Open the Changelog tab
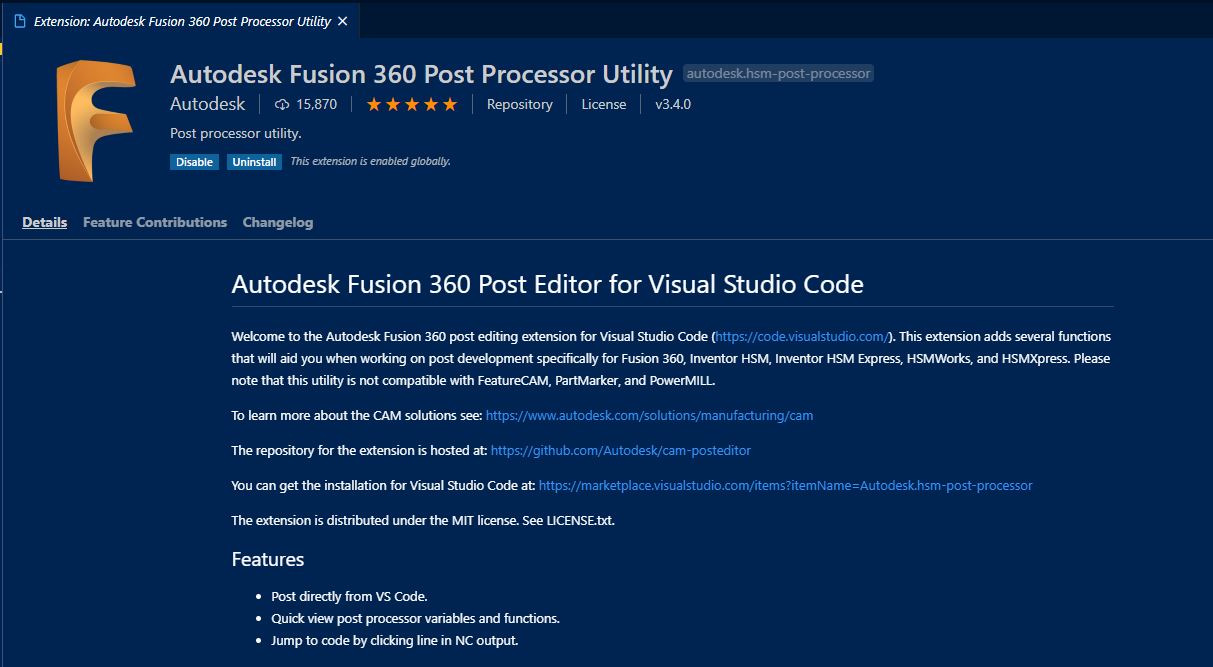Viewport: 1213px width, 667px height. [x=278, y=222]
